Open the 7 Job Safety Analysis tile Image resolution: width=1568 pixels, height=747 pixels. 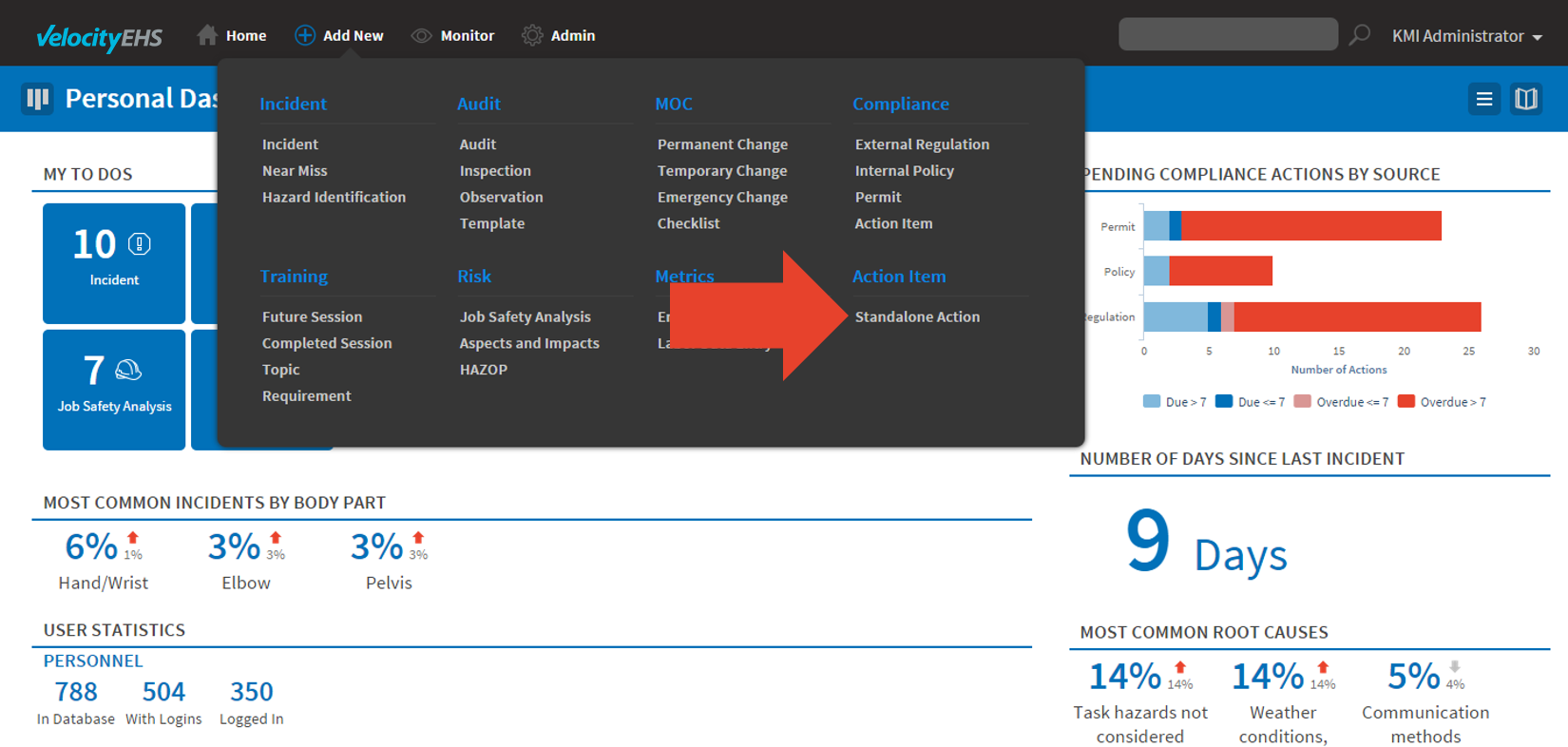point(114,389)
